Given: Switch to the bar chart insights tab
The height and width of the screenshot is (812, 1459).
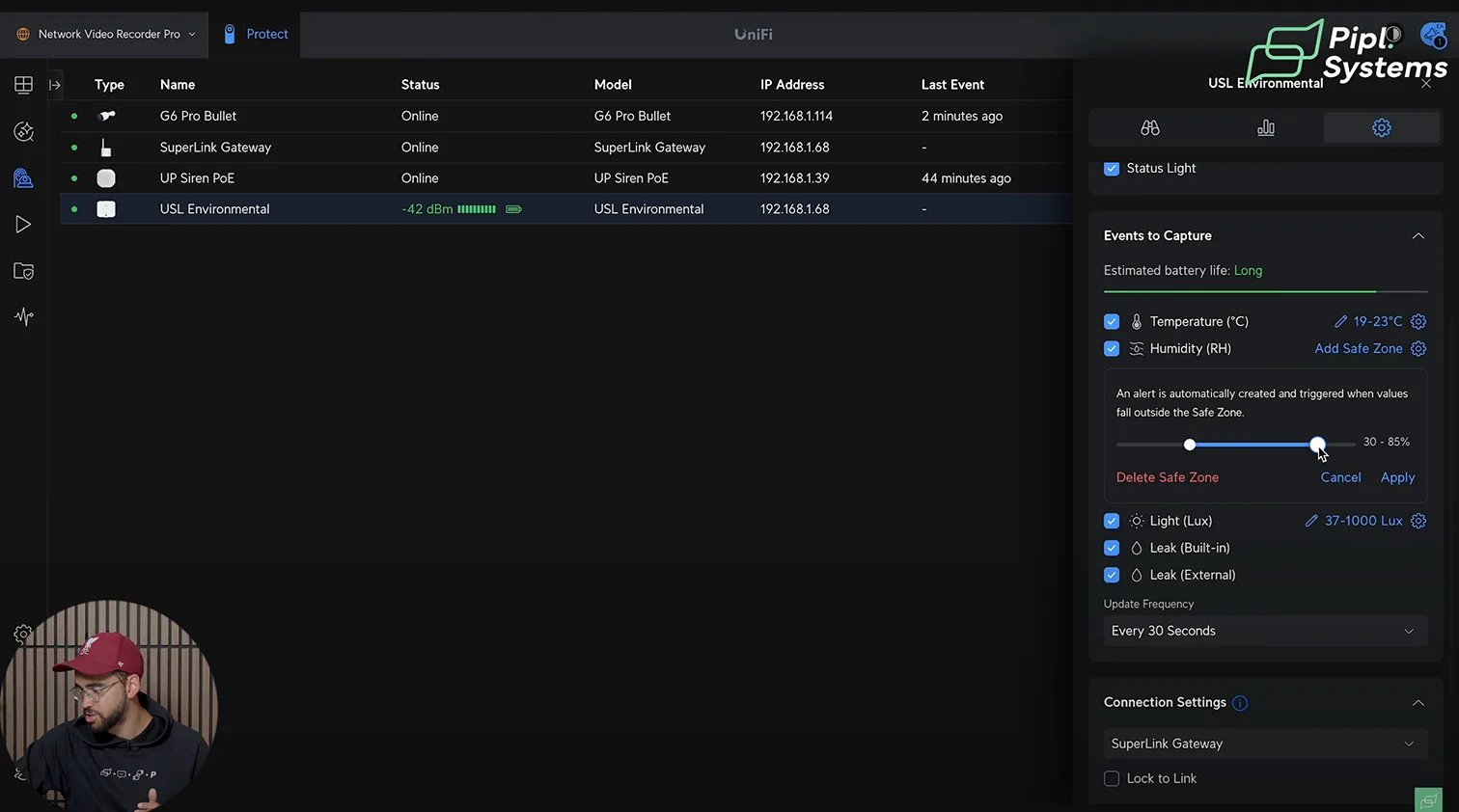Looking at the screenshot, I should pyautogui.click(x=1265, y=127).
